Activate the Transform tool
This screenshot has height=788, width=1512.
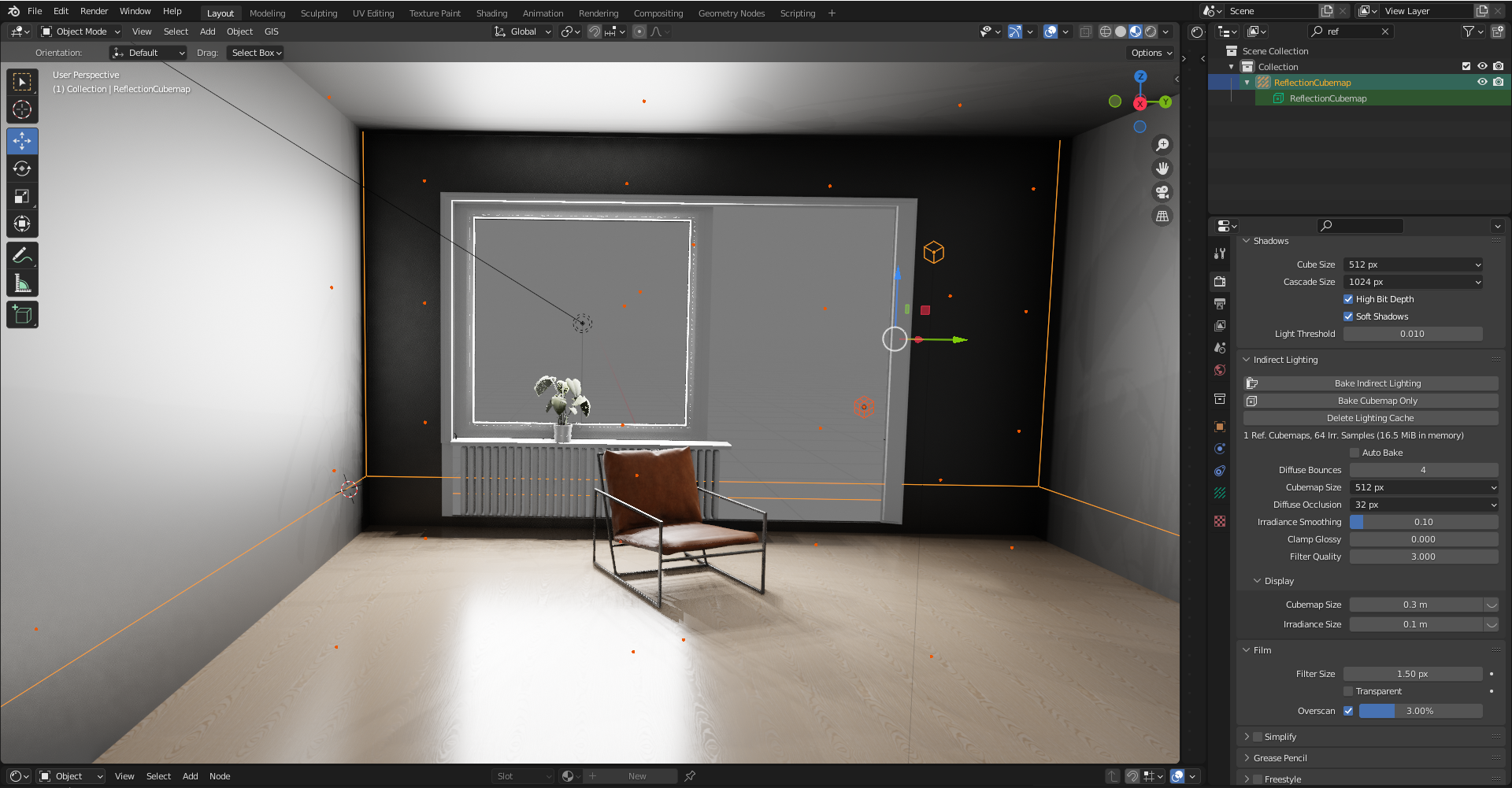coord(22,224)
